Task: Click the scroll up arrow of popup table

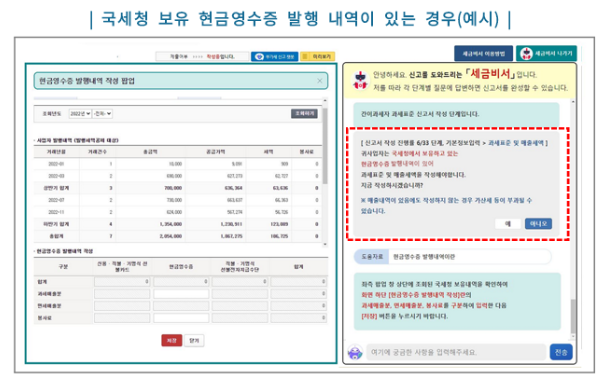Action: [x=325, y=101]
